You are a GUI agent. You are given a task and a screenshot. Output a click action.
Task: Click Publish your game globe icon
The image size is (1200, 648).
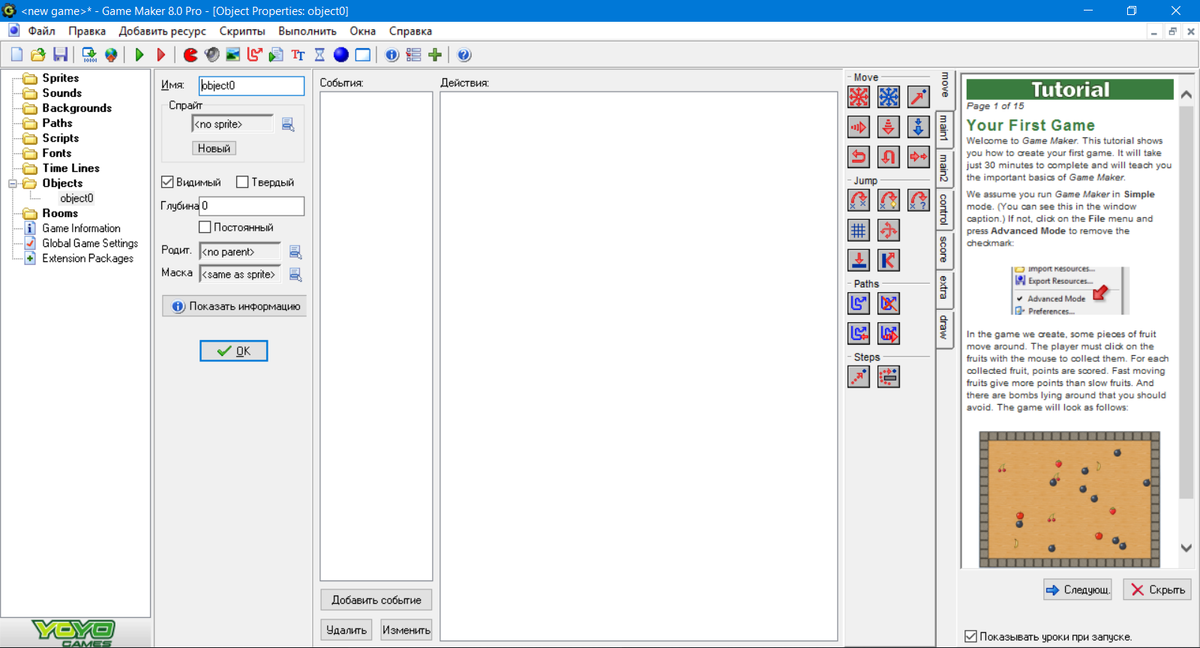pyautogui.click(x=111, y=54)
